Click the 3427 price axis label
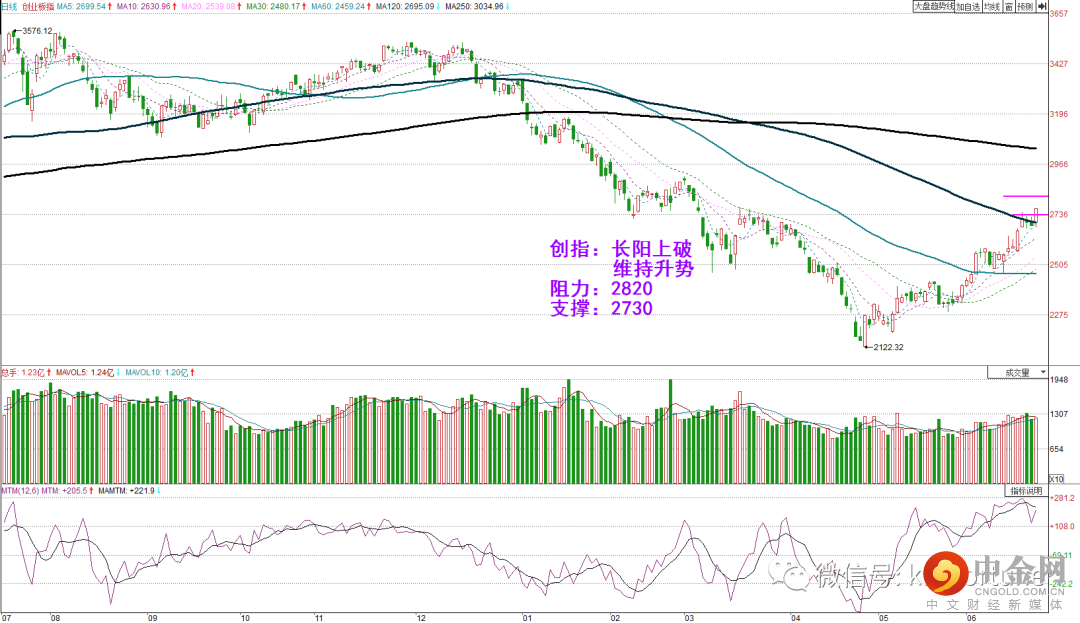The image size is (1080, 623). click(x=1059, y=64)
